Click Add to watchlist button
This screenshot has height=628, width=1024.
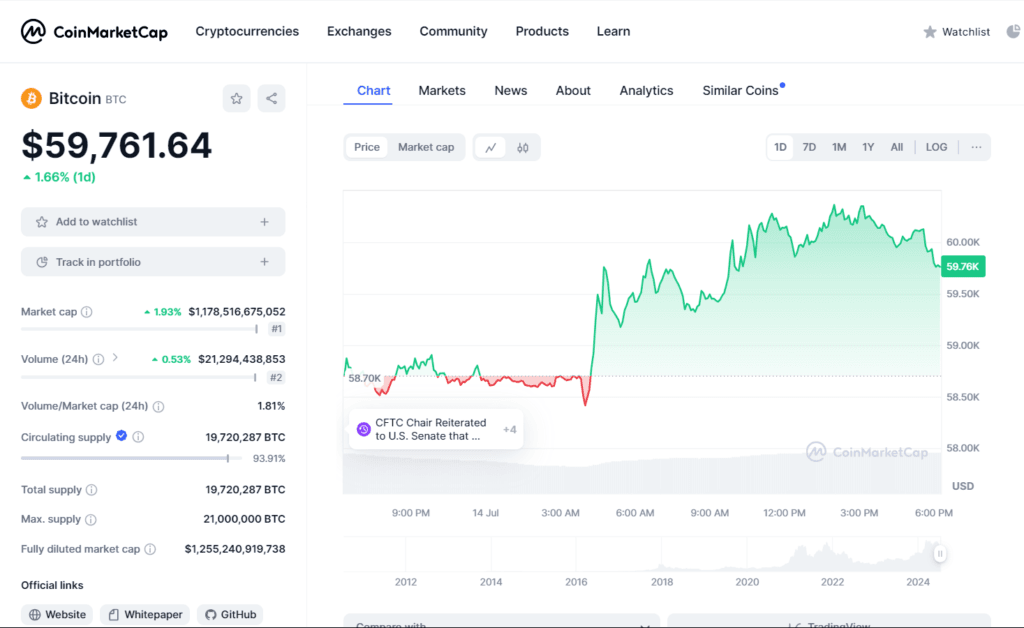(x=153, y=222)
